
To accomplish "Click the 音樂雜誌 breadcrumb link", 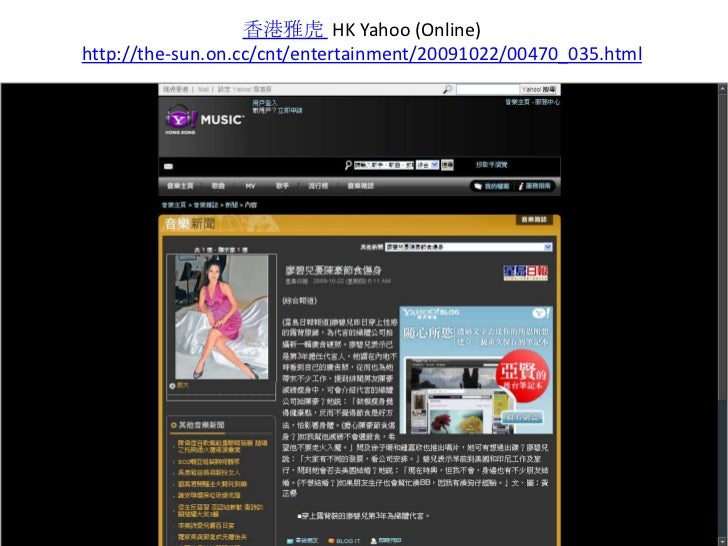I will click(x=206, y=205).
